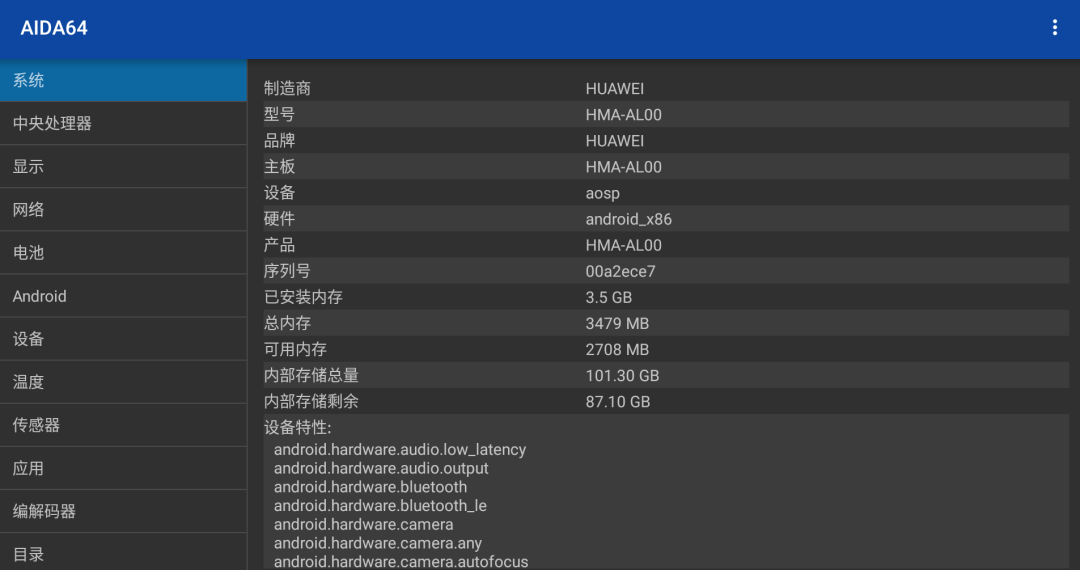Select the 2708 MB available memory value

click(x=617, y=350)
